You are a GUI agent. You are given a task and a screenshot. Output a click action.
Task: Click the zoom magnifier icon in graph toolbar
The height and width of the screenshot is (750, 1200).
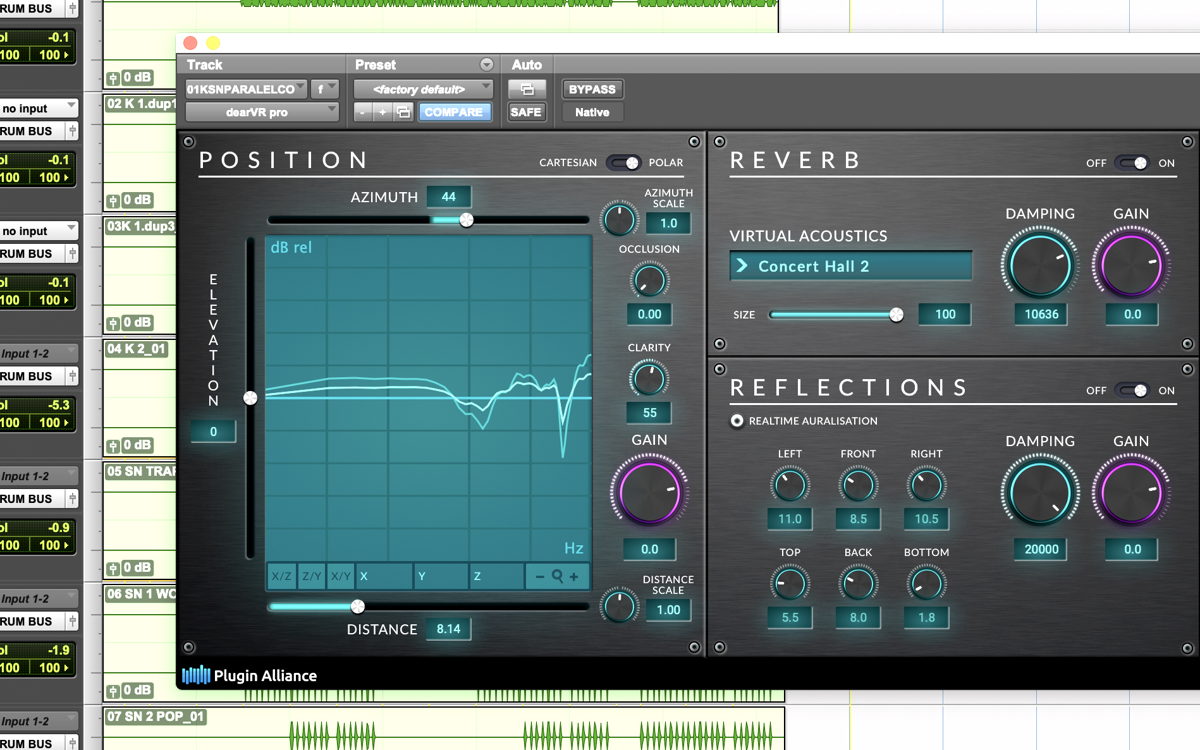tap(558, 576)
